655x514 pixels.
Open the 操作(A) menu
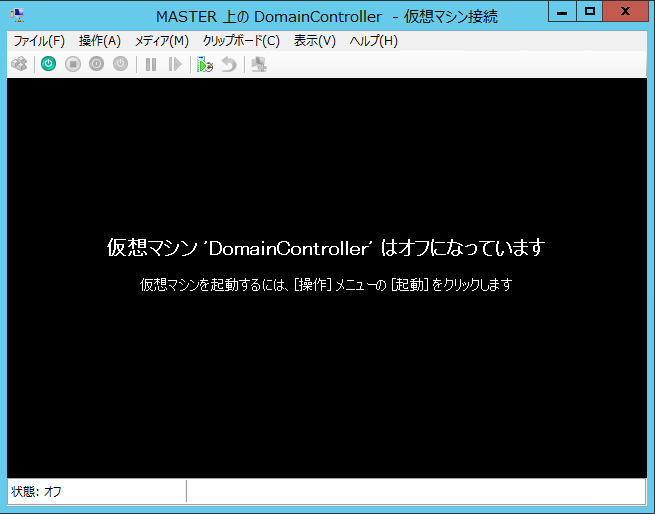point(100,41)
